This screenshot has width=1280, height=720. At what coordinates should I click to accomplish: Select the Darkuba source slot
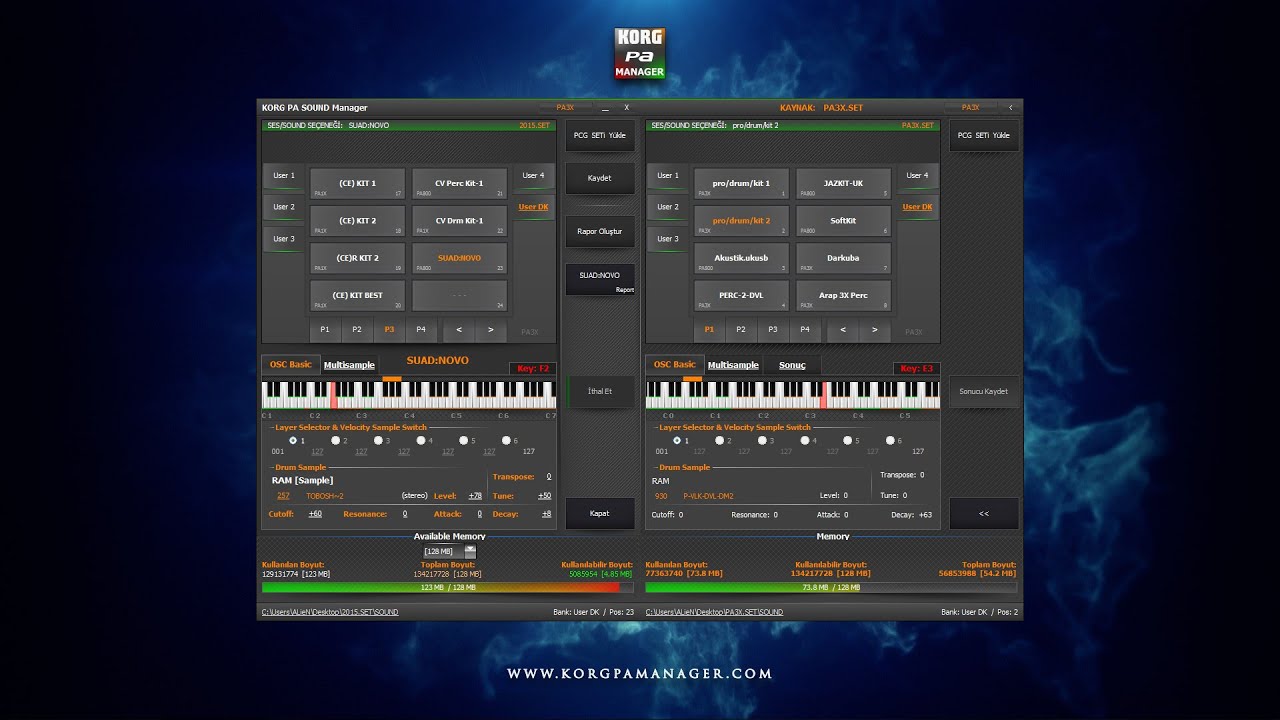point(843,258)
